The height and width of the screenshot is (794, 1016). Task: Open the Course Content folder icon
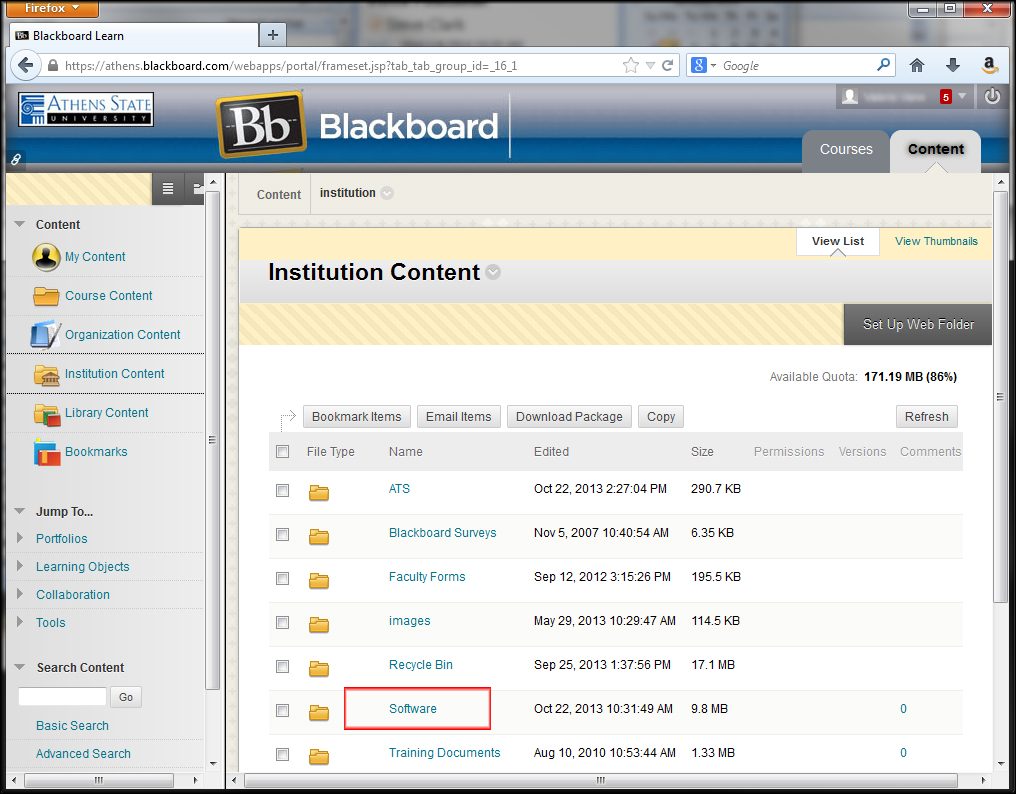[46, 296]
